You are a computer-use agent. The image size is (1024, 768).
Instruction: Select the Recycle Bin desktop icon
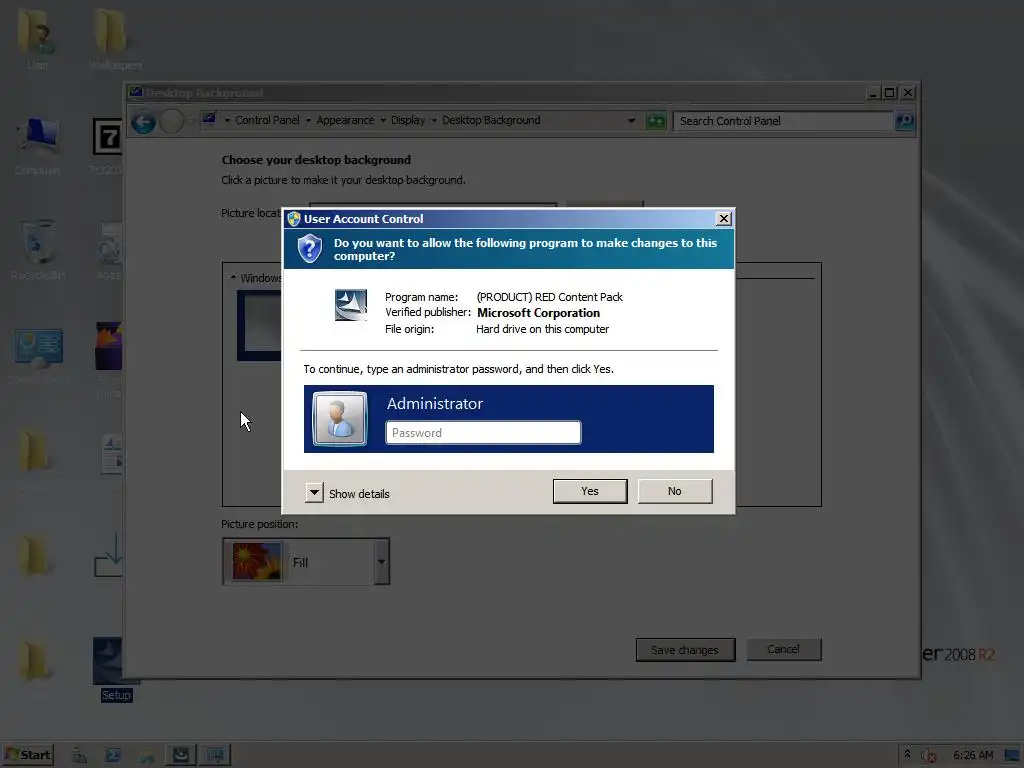(38, 251)
